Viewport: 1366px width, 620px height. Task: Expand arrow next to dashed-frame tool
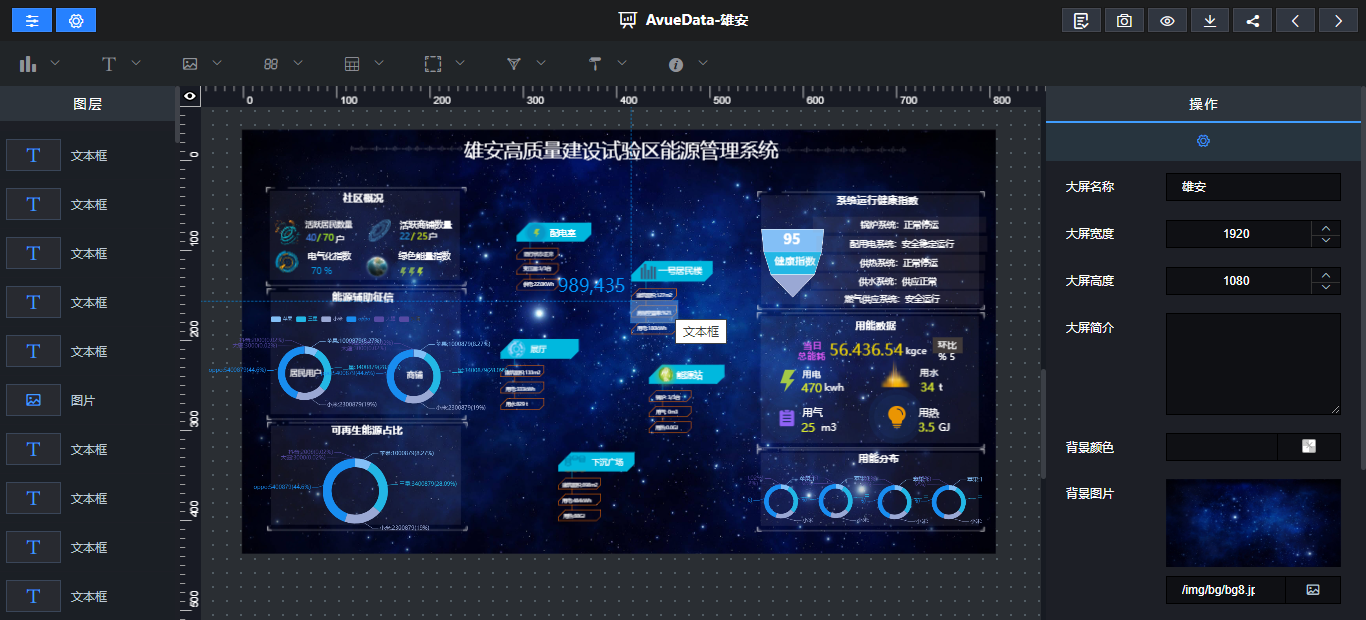(460, 63)
